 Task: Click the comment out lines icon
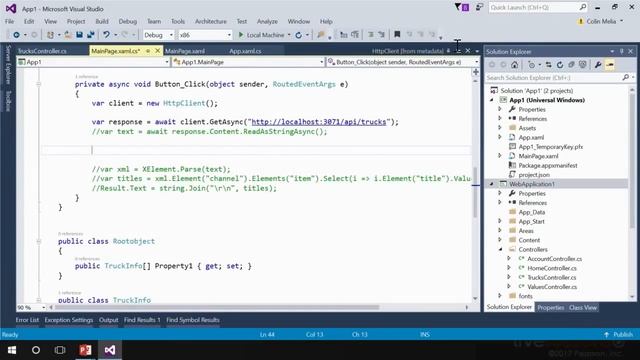tap(371, 35)
